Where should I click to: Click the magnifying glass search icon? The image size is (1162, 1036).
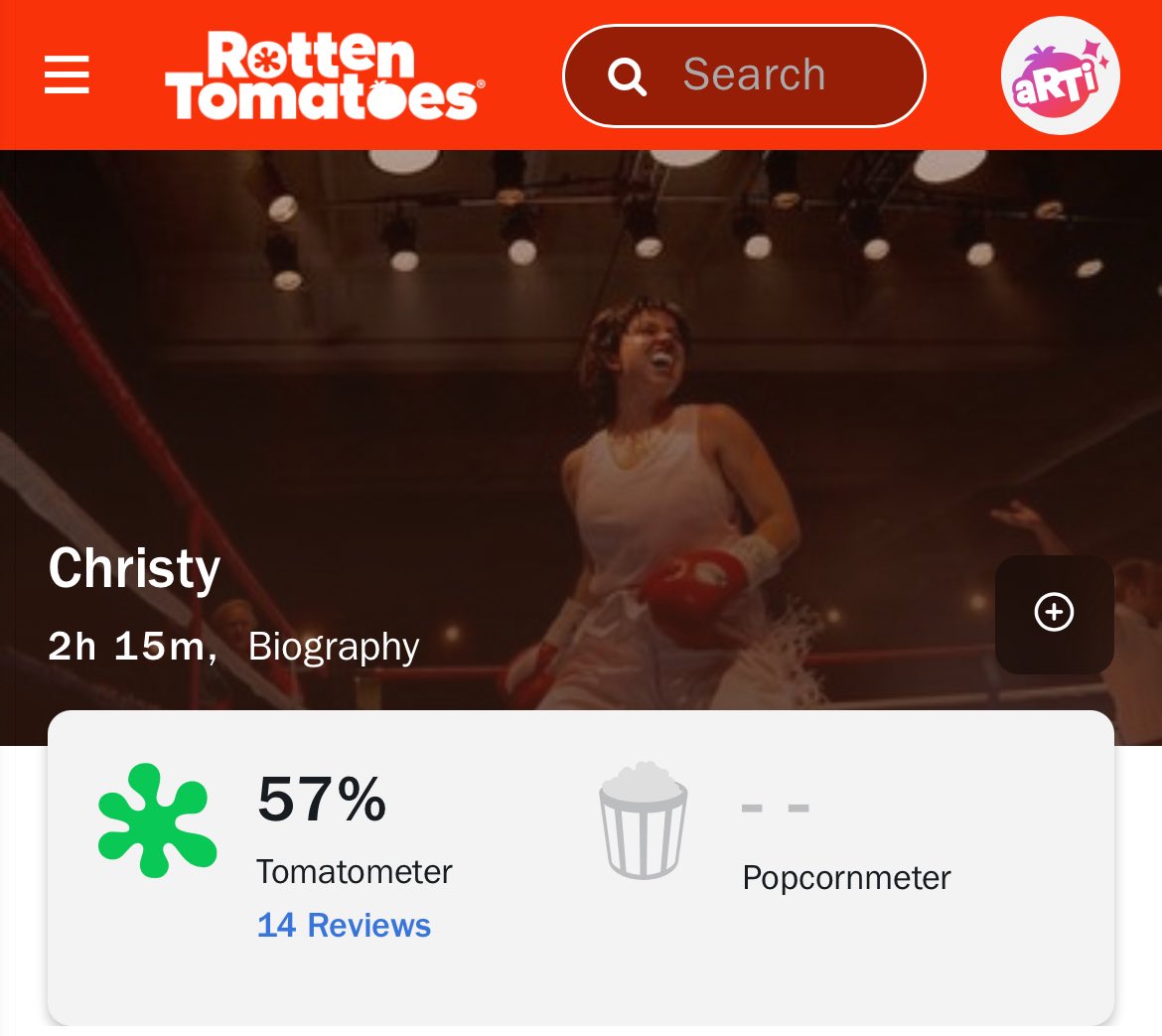click(627, 75)
